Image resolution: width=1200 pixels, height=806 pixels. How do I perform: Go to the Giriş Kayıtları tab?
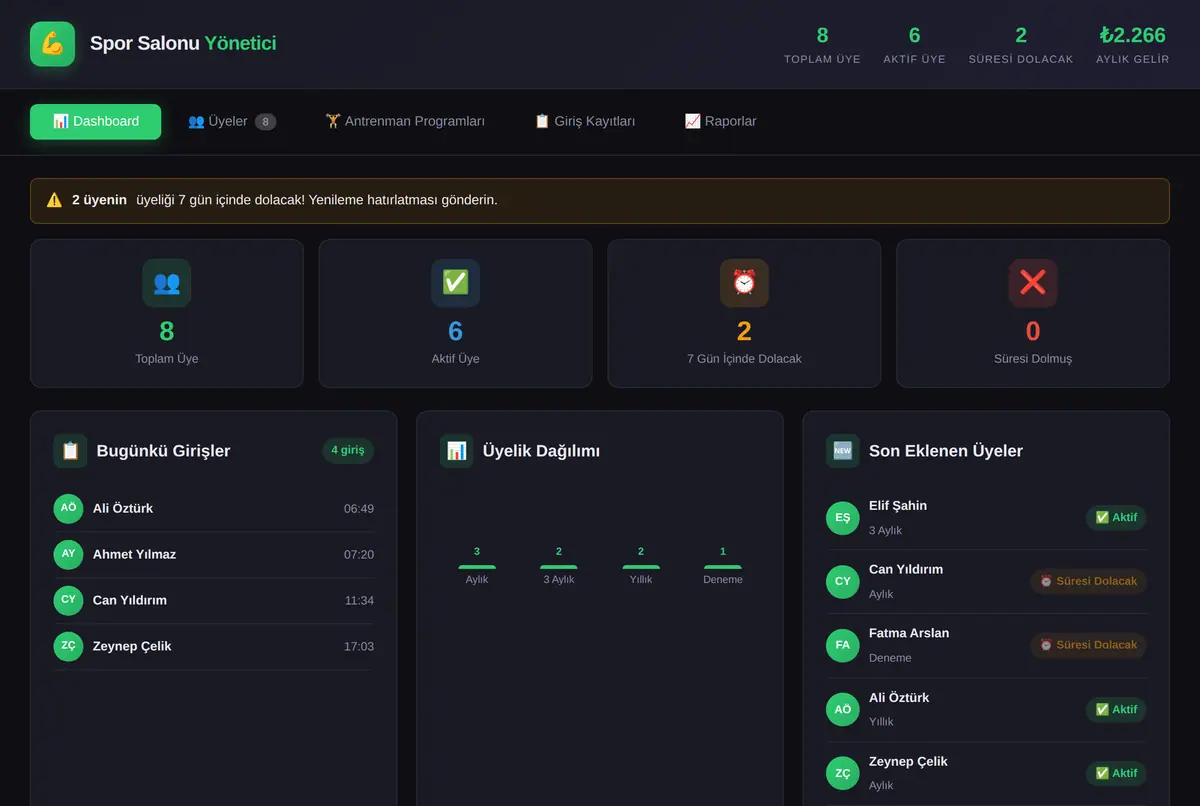[585, 122]
